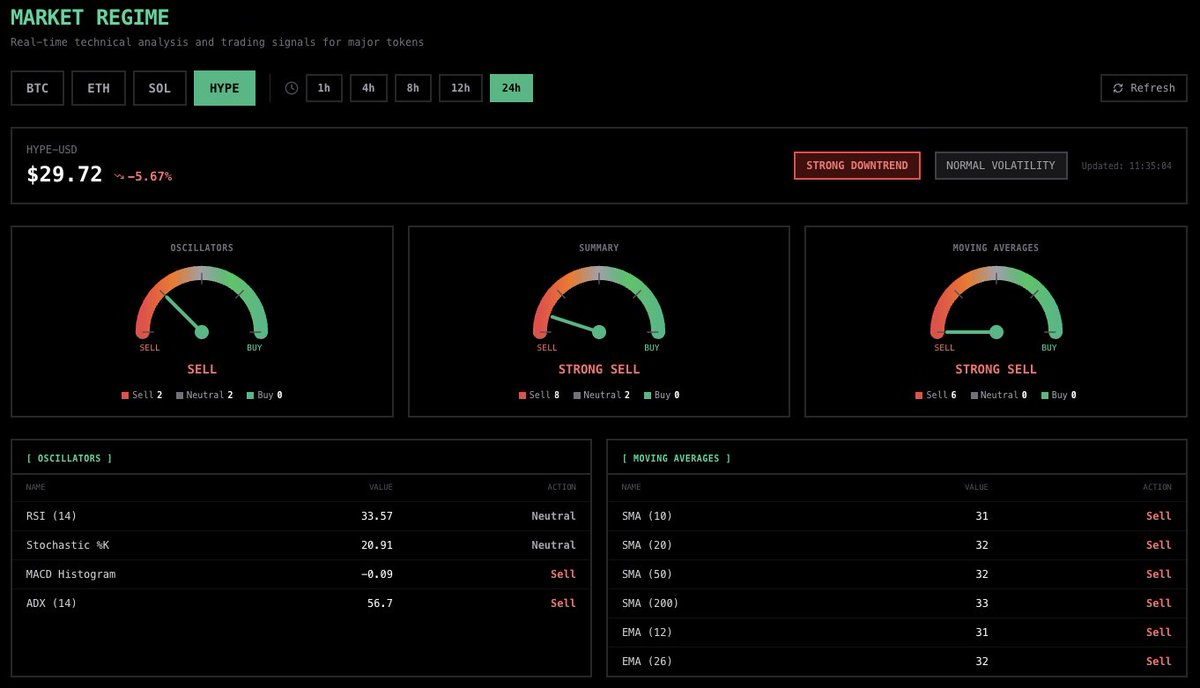Click the SMA (20) row name
This screenshot has width=1200, height=688.
click(647, 545)
